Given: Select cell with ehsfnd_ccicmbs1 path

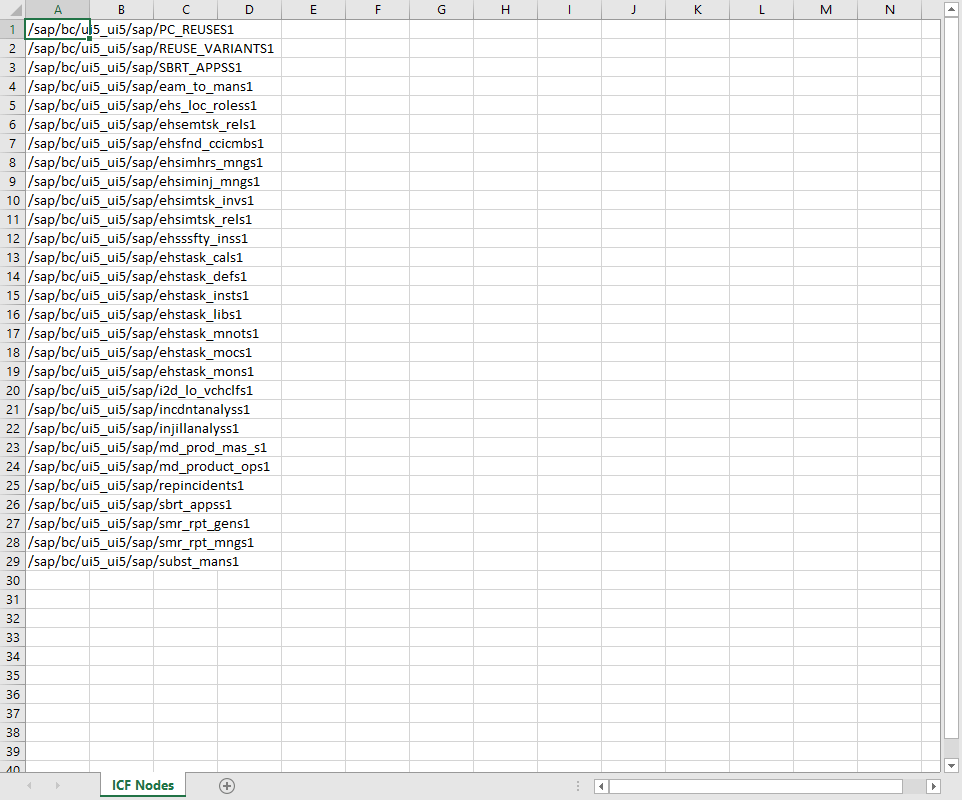Looking at the screenshot, I should tap(58, 144).
